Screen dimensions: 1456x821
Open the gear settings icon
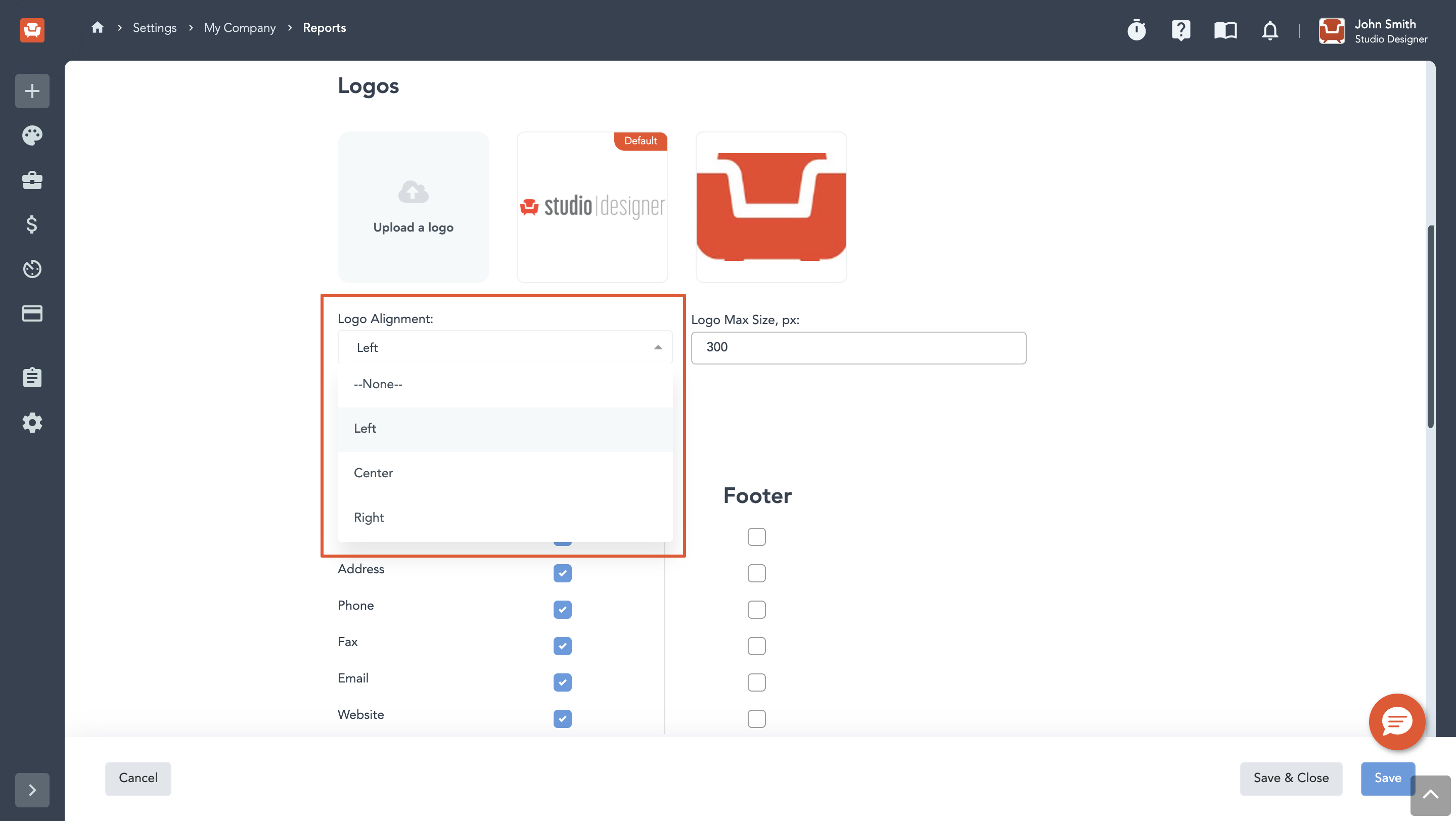32,423
